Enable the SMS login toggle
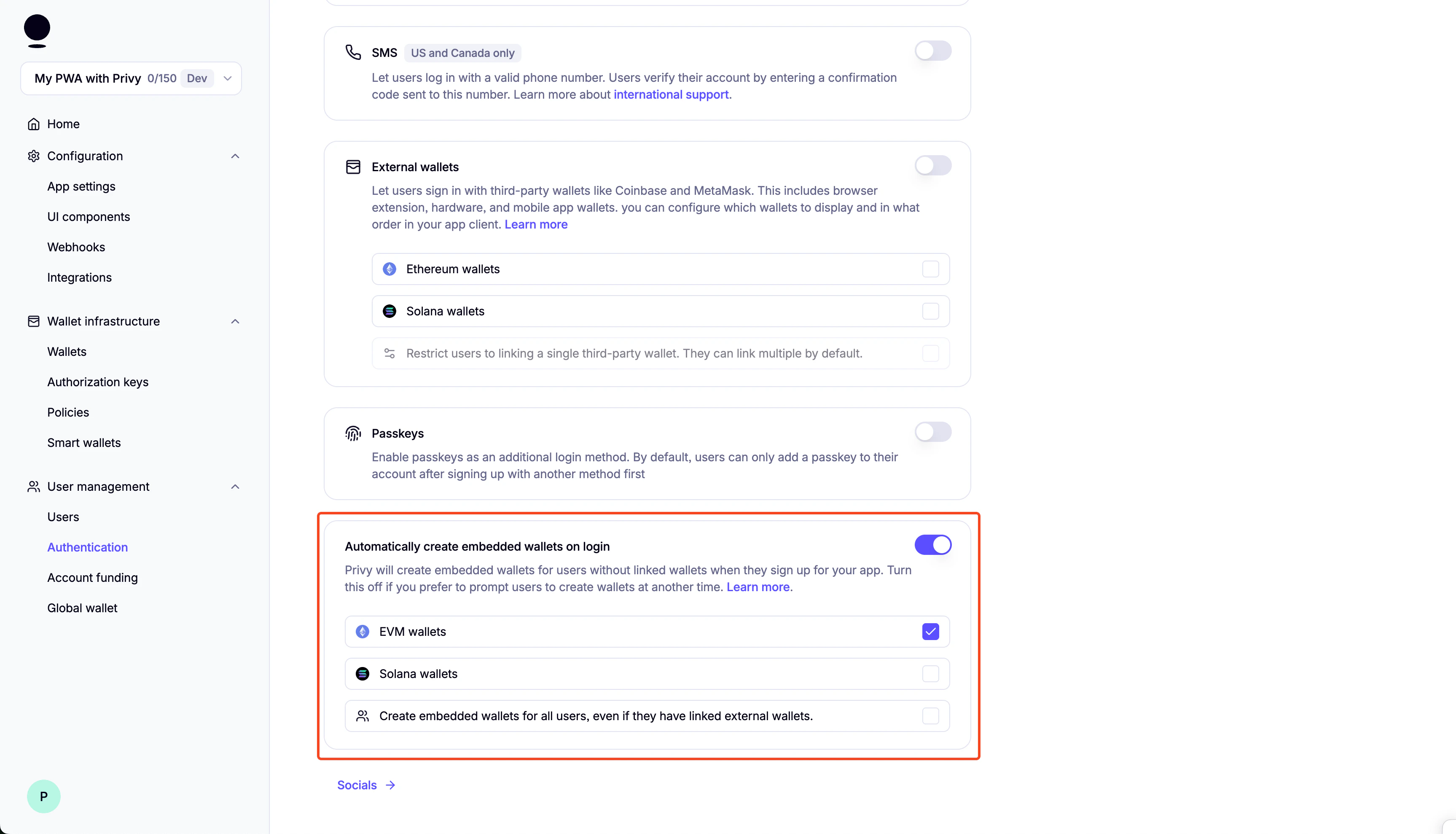 coord(933,51)
